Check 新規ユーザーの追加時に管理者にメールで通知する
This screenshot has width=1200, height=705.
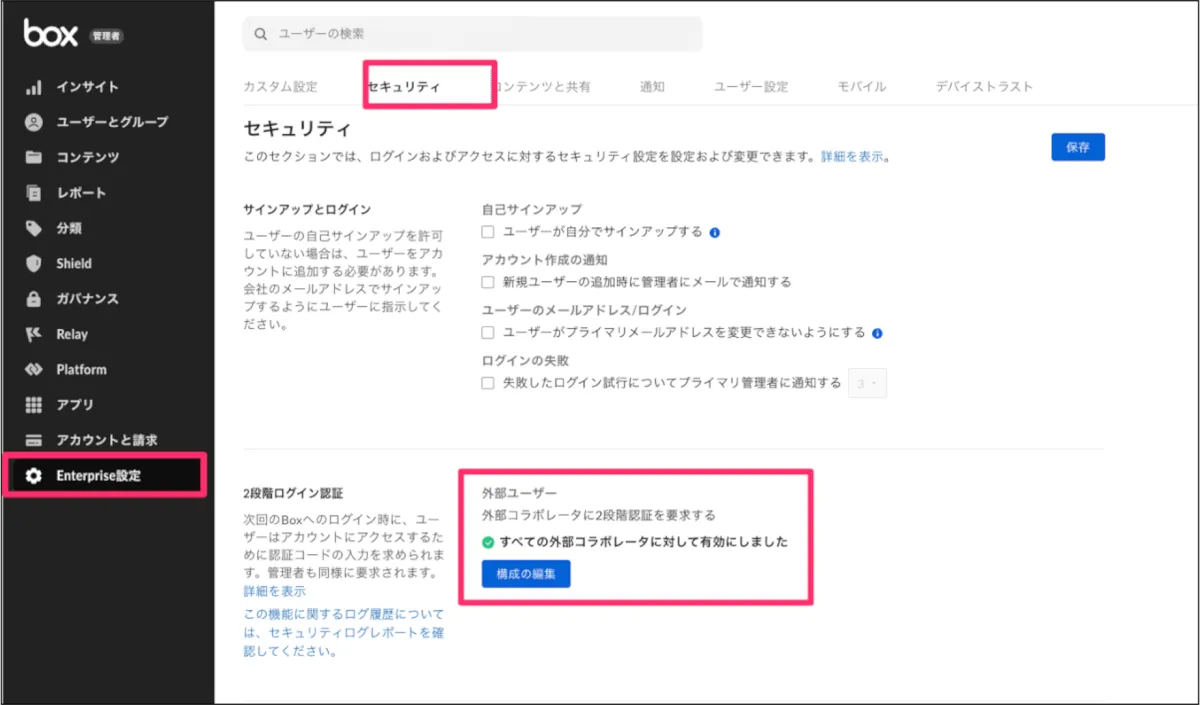pyautogui.click(x=488, y=282)
